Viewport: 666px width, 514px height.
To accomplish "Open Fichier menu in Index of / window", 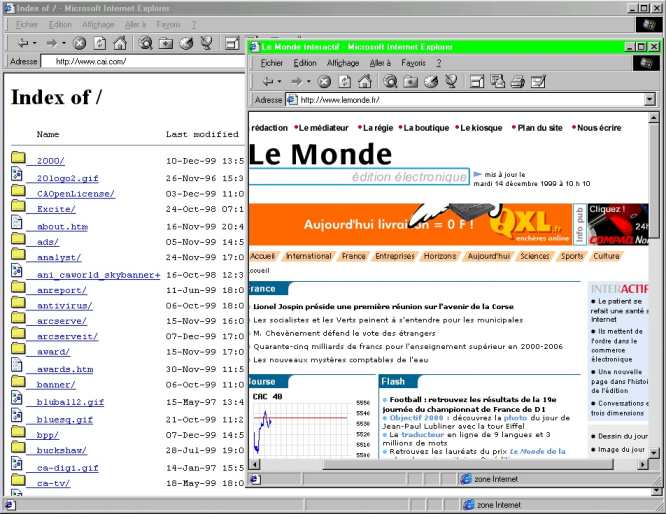I will coord(27,25).
